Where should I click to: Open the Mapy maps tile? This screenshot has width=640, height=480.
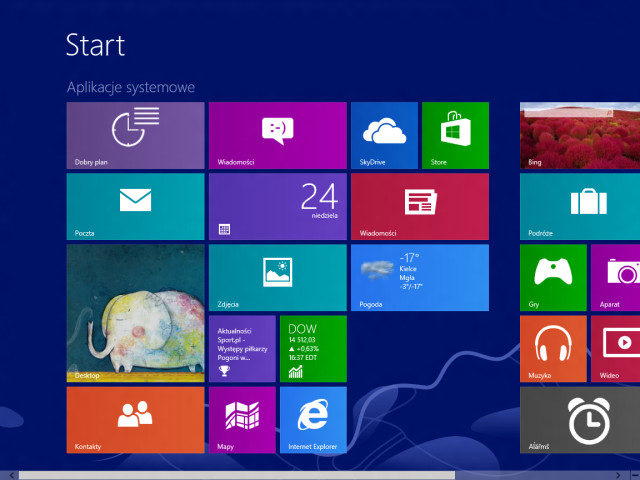pyautogui.click(x=242, y=420)
